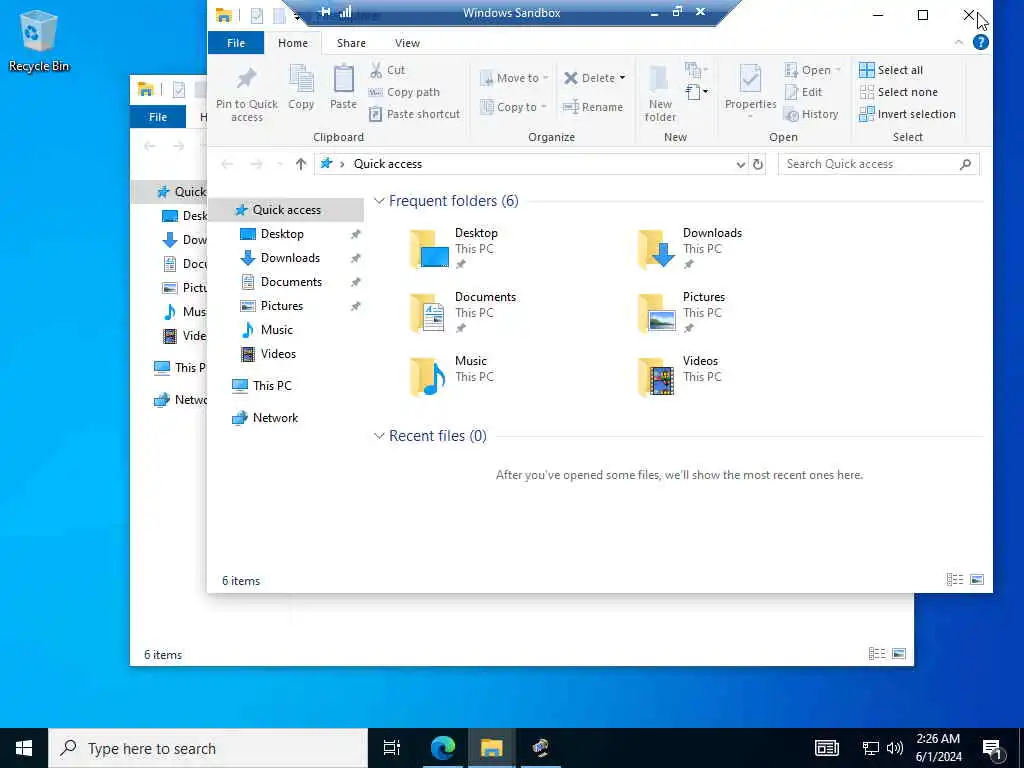Click the Quick access address bar path

coord(388,164)
